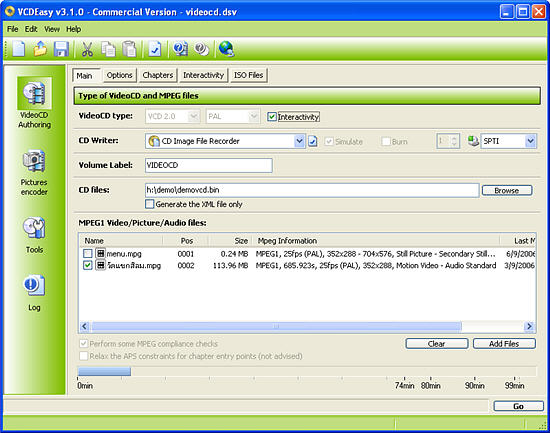Screen dimensions: 550x433
Task: Click the 0002 position cell
Action: click(x=186, y=266)
